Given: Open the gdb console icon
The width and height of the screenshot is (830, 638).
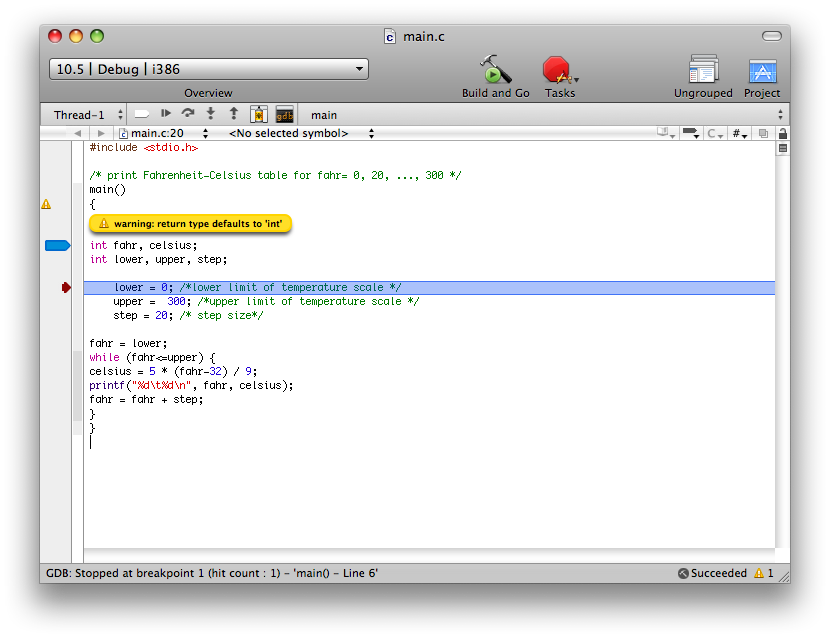Looking at the screenshot, I should pyautogui.click(x=285, y=114).
